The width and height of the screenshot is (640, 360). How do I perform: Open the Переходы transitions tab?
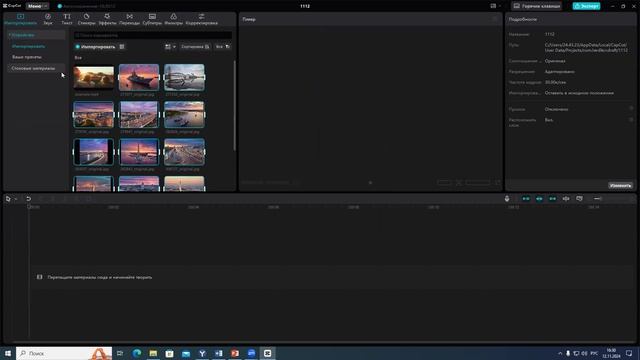tap(129, 19)
